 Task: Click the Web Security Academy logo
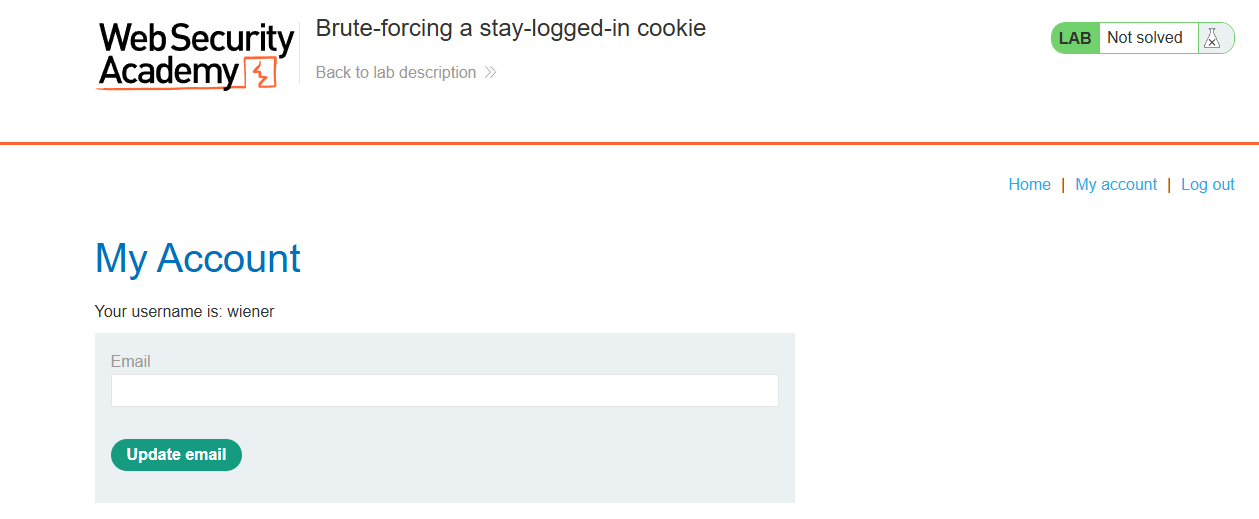pyautogui.click(x=195, y=56)
